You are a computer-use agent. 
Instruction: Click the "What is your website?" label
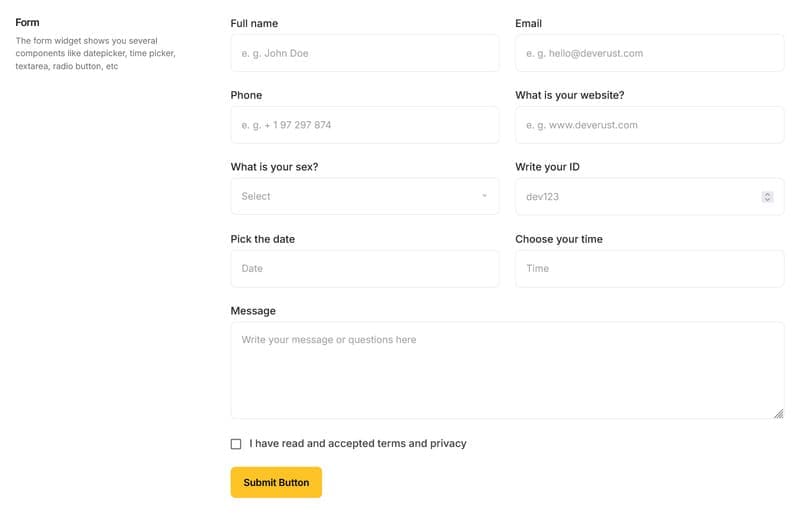(569, 95)
